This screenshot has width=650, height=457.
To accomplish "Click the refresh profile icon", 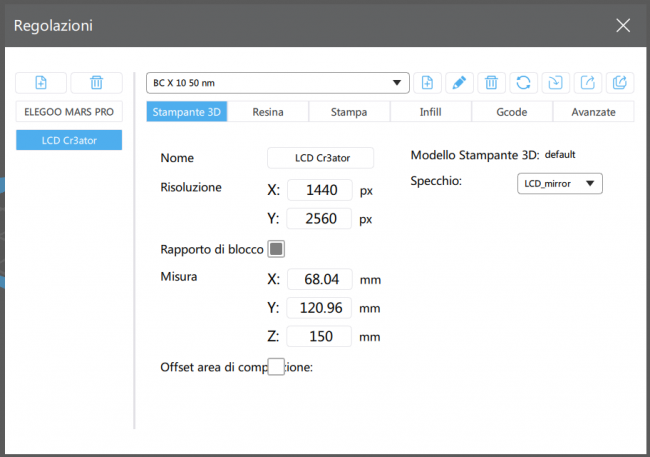I will (x=521, y=82).
